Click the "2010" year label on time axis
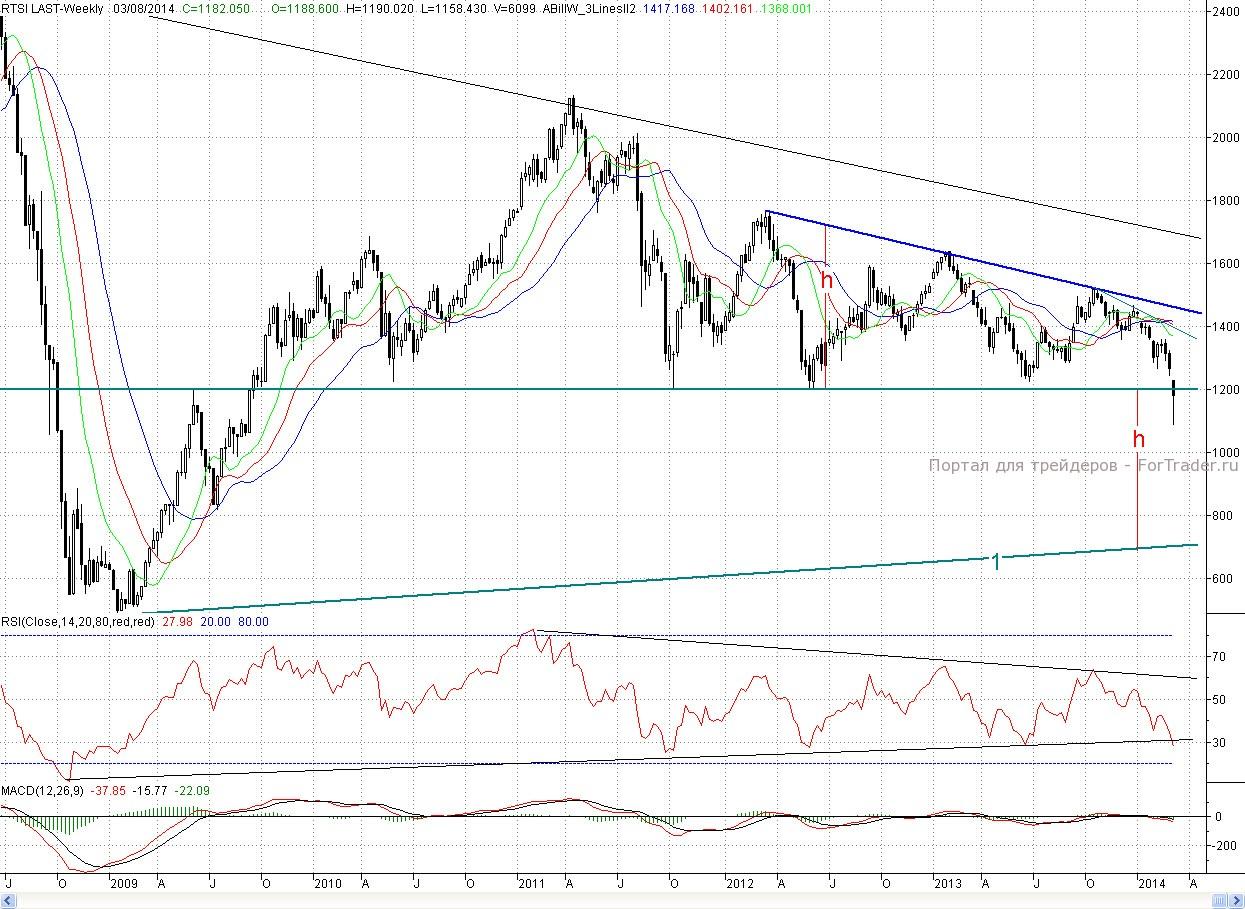Screen dimensions: 1245x909 tap(328, 884)
